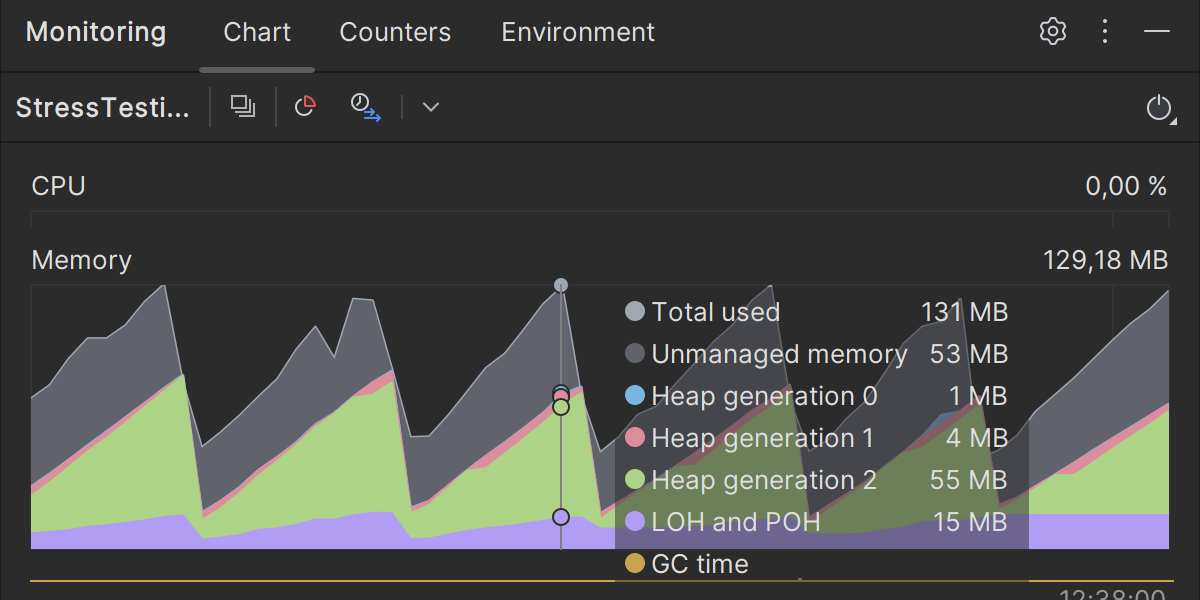Select the Chart tab
Image resolution: width=1200 pixels, height=600 pixels.
tap(257, 32)
